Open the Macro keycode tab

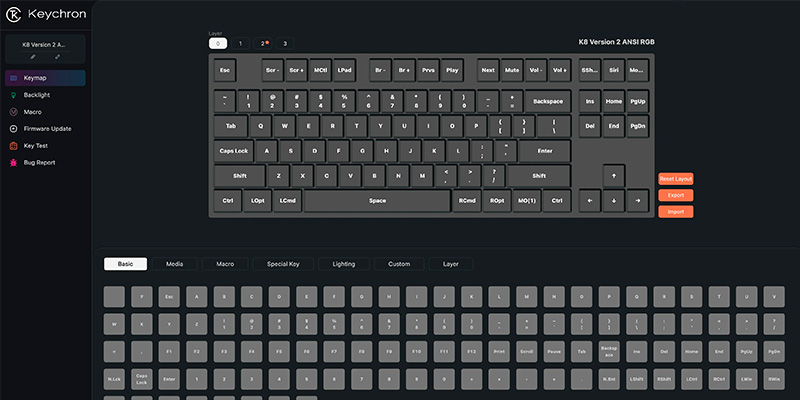225,264
